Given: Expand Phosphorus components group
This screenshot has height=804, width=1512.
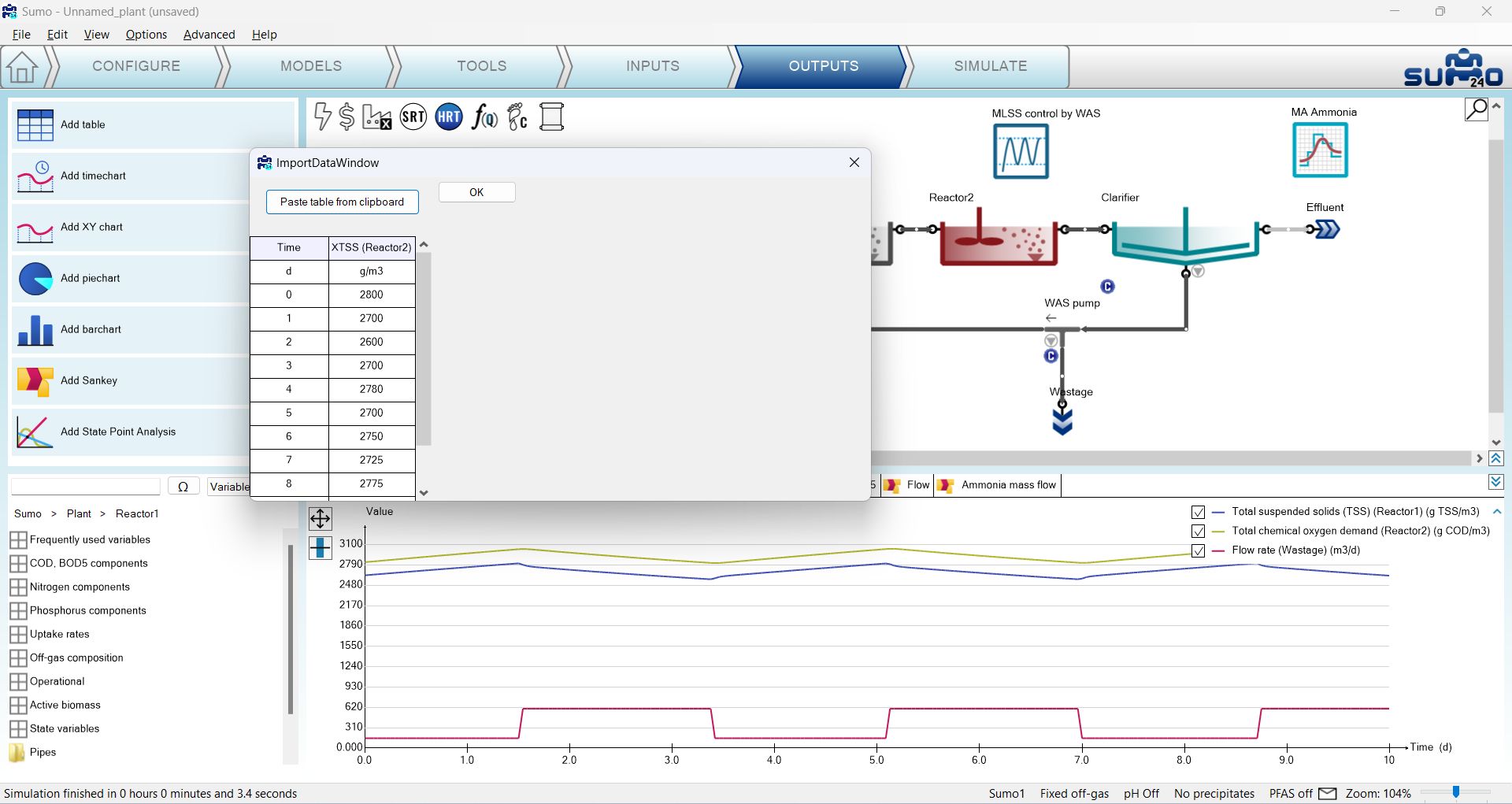Looking at the screenshot, I should pos(18,611).
